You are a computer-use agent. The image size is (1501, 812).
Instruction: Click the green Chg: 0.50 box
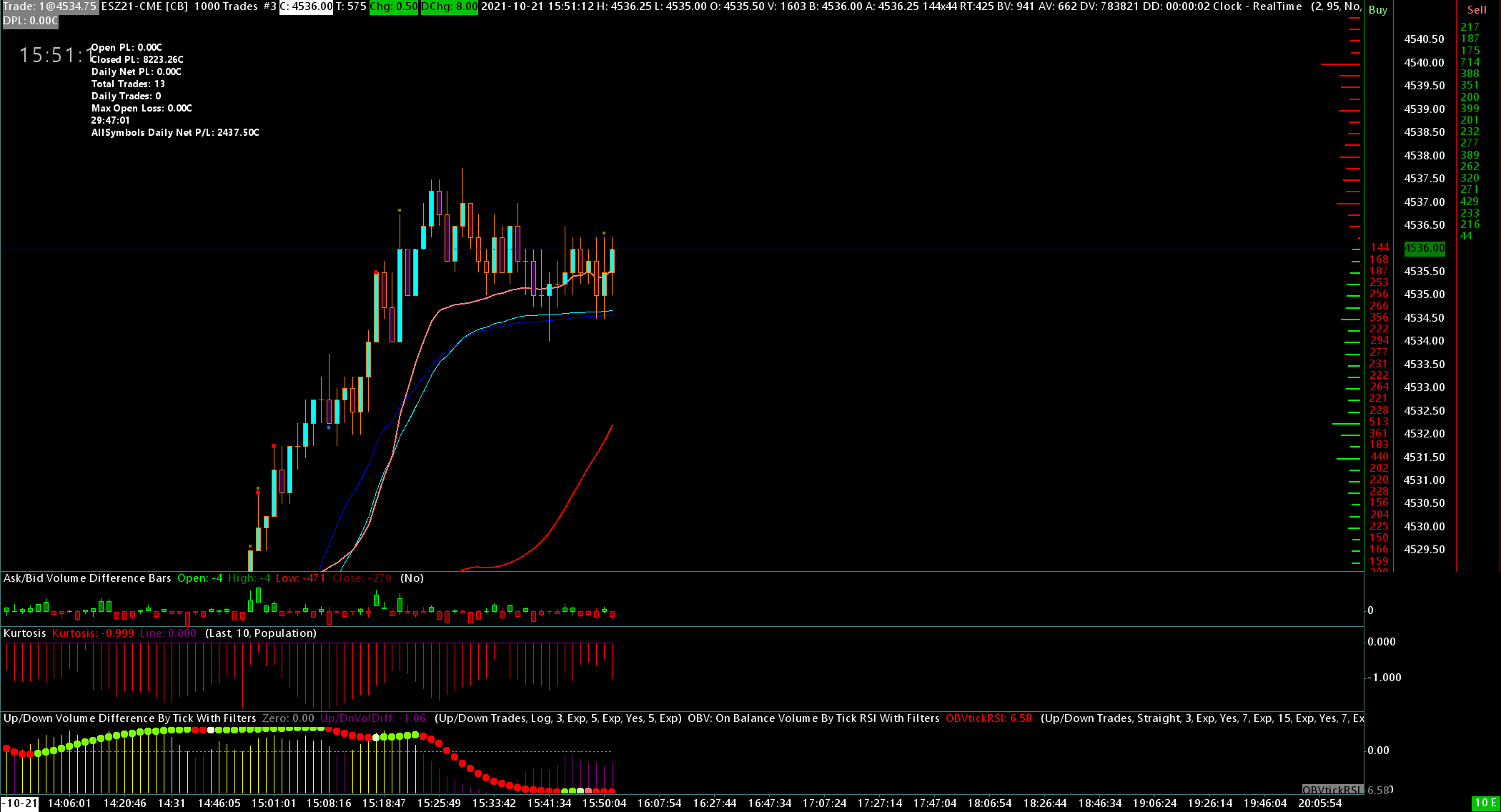click(394, 6)
